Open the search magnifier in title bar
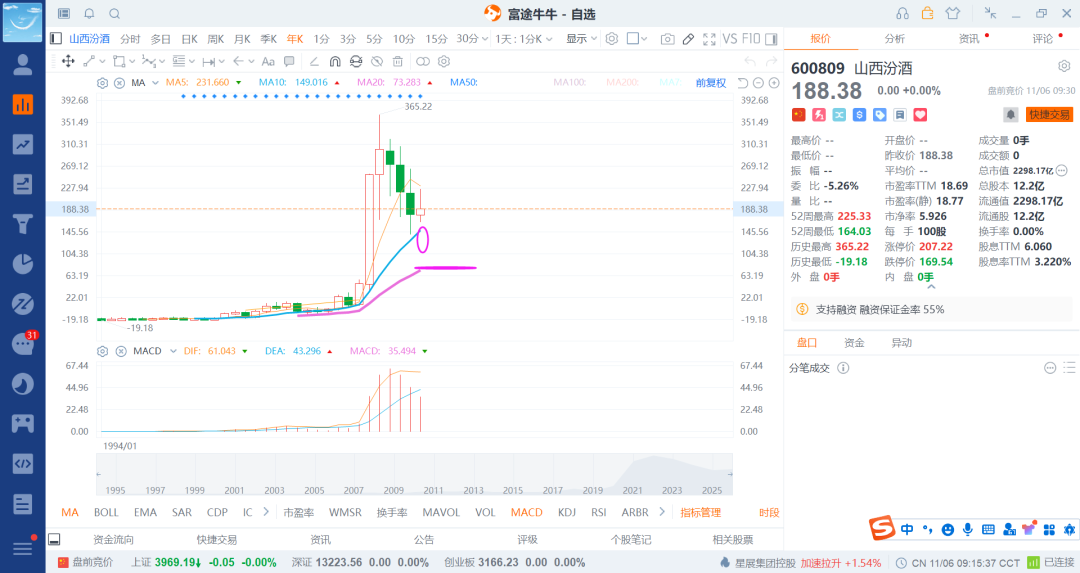Viewport: 1080px width, 573px height. [x=114, y=14]
